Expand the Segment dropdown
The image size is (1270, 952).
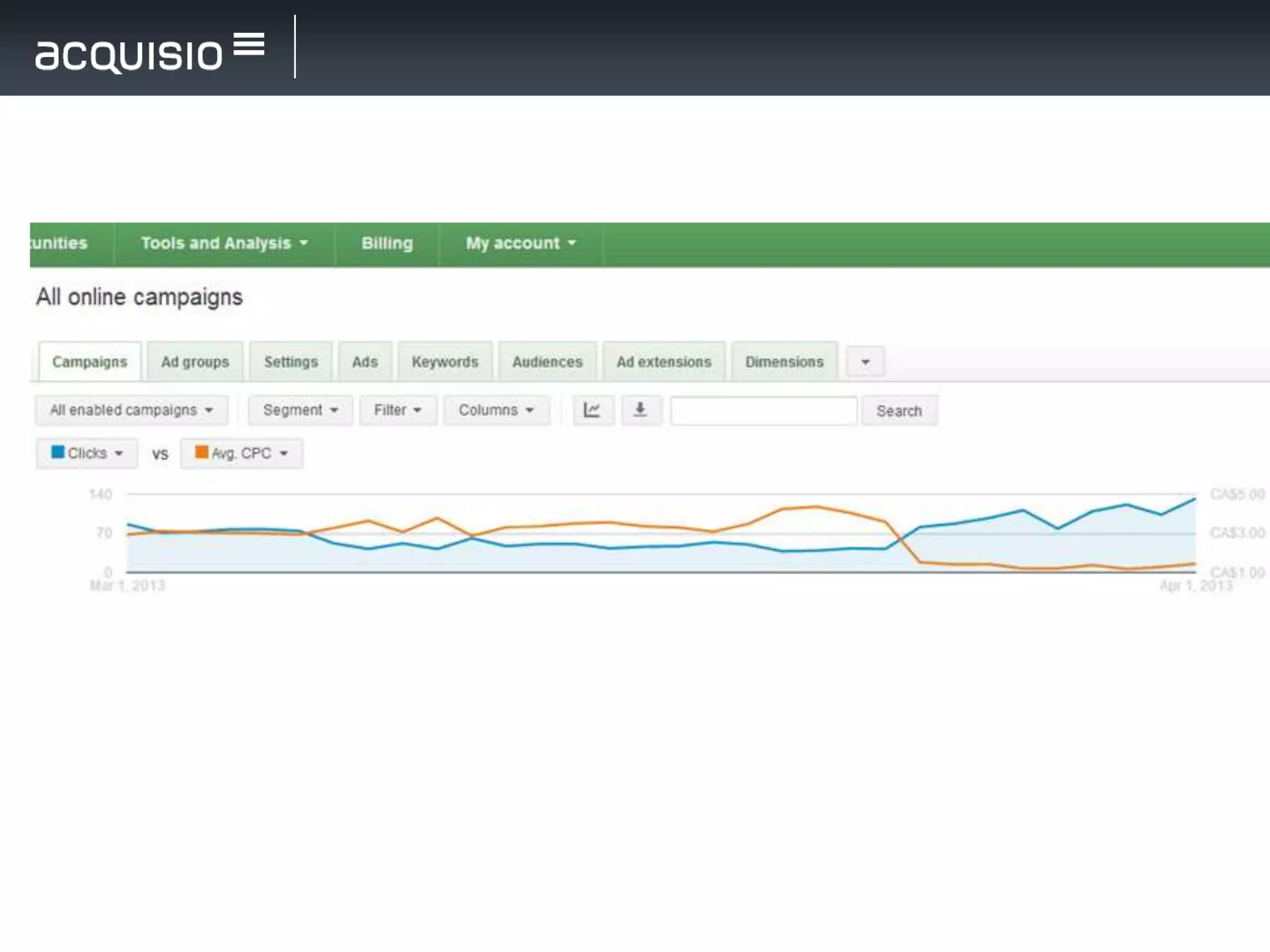[x=300, y=410]
